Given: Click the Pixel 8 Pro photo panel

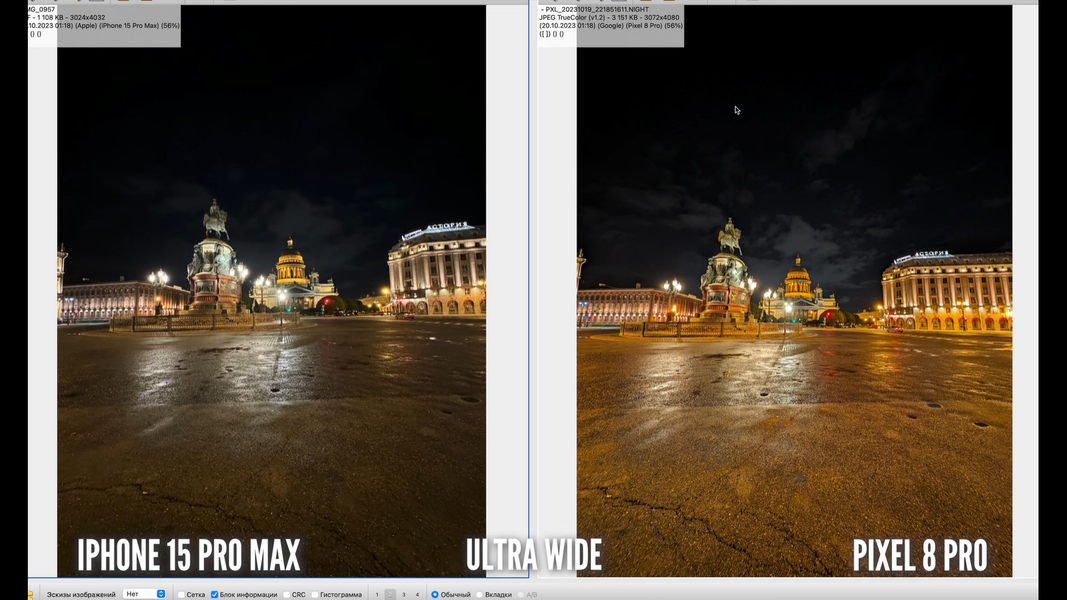Looking at the screenshot, I should [x=793, y=300].
